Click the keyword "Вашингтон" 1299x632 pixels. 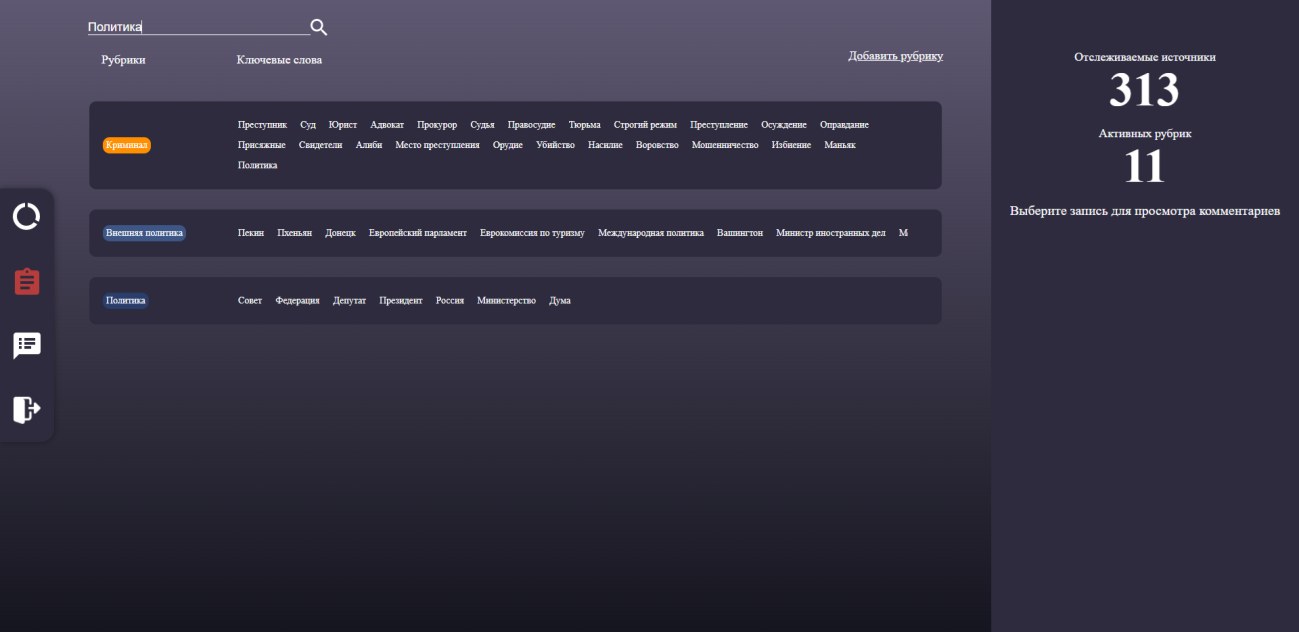(740, 233)
